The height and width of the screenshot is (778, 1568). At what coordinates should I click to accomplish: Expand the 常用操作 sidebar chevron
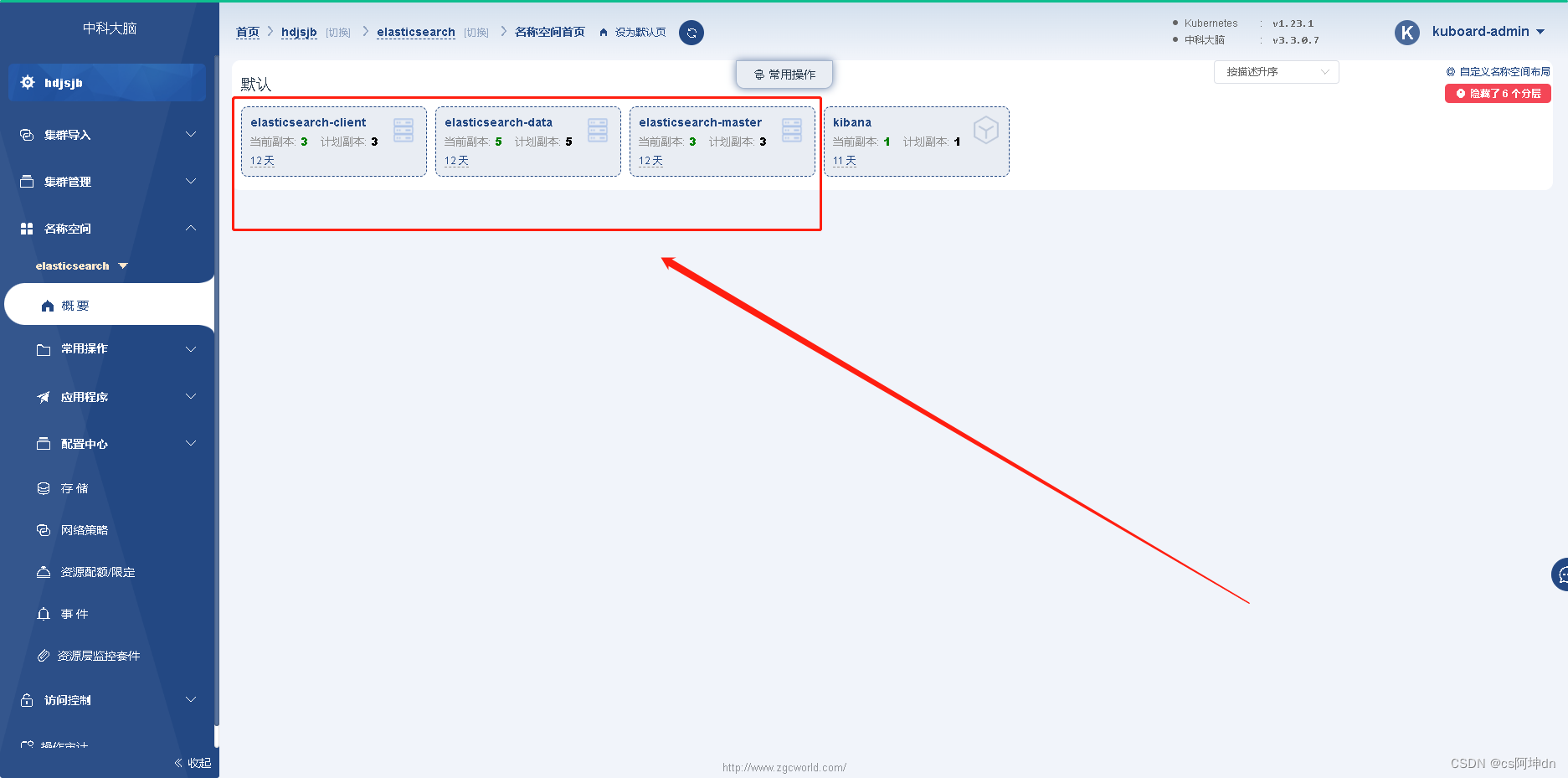tap(191, 348)
